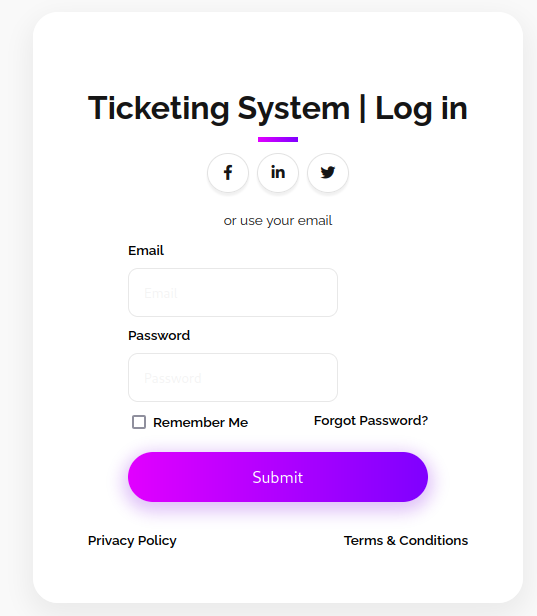This screenshot has width=537, height=616.
Task: Click the Remember Me label text
Action: 200,422
